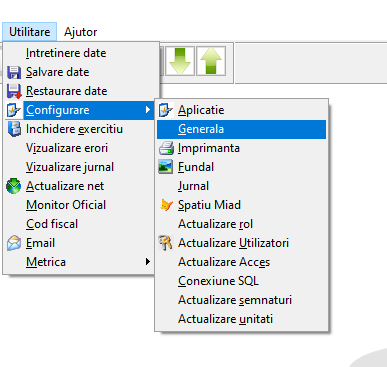The image size is (387, 367).
Task: Select Actualizare Acces entry
Action: tap(241, 262)
